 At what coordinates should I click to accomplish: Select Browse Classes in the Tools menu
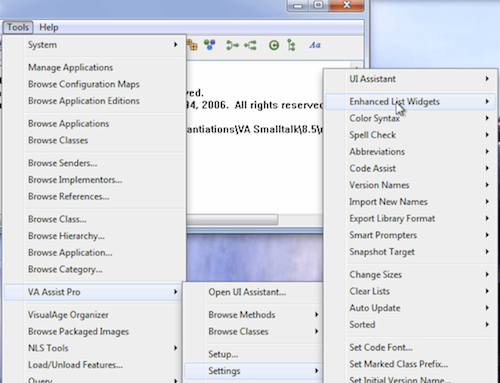tap(94, 140)
